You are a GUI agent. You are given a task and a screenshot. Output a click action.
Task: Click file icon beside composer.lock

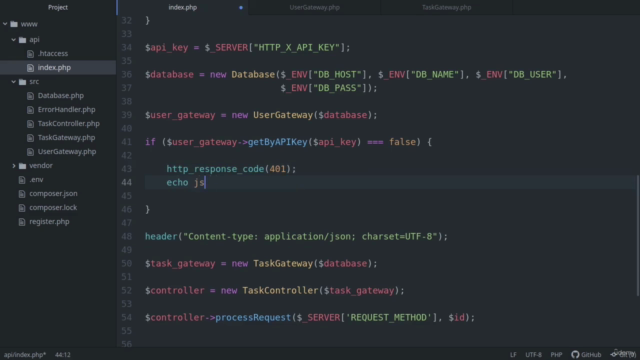coord(22,208)
